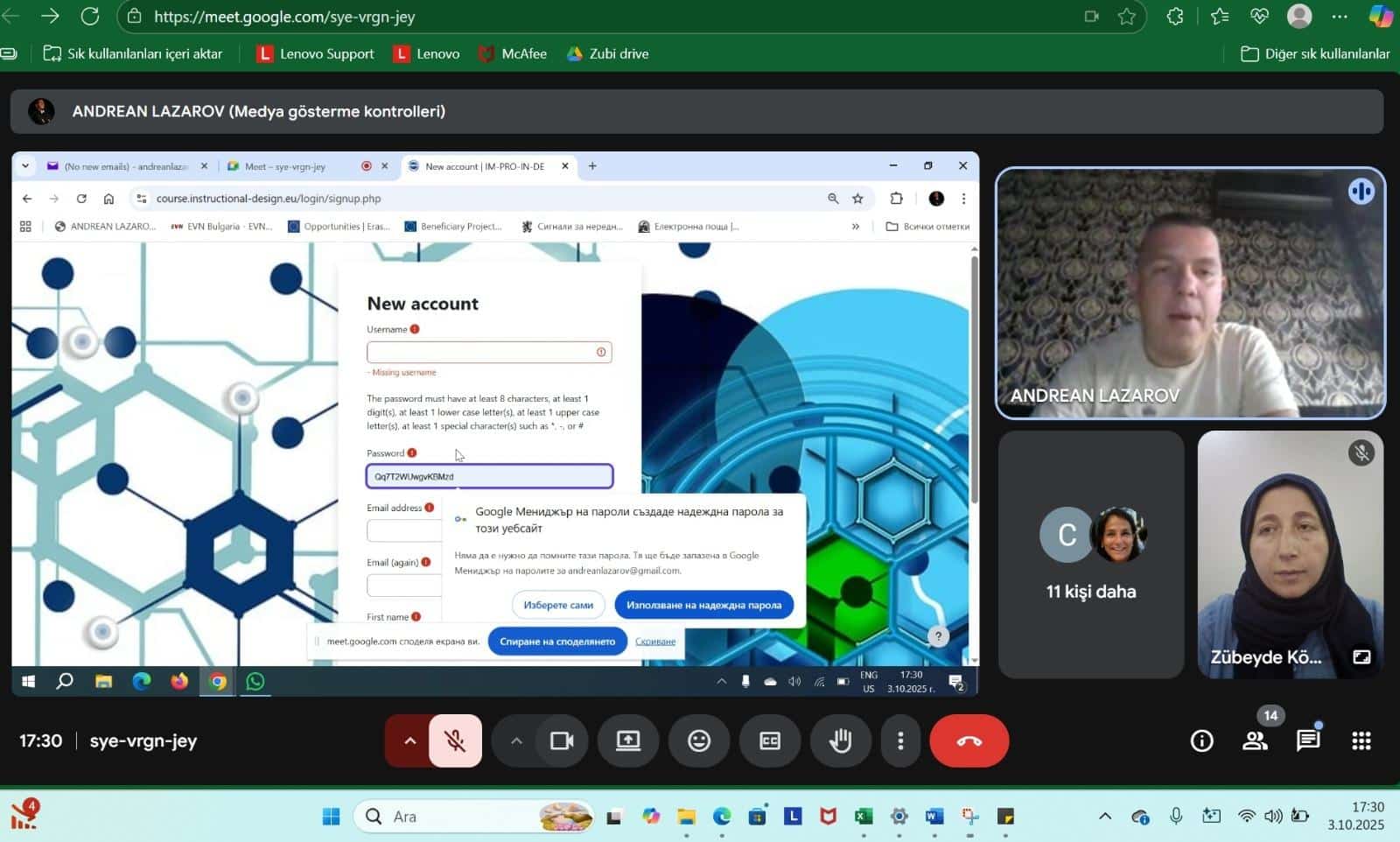This screenshot has height=842, width=1400.
Task: Open meeting details info icon
Action: click(x=1201, y=740)
